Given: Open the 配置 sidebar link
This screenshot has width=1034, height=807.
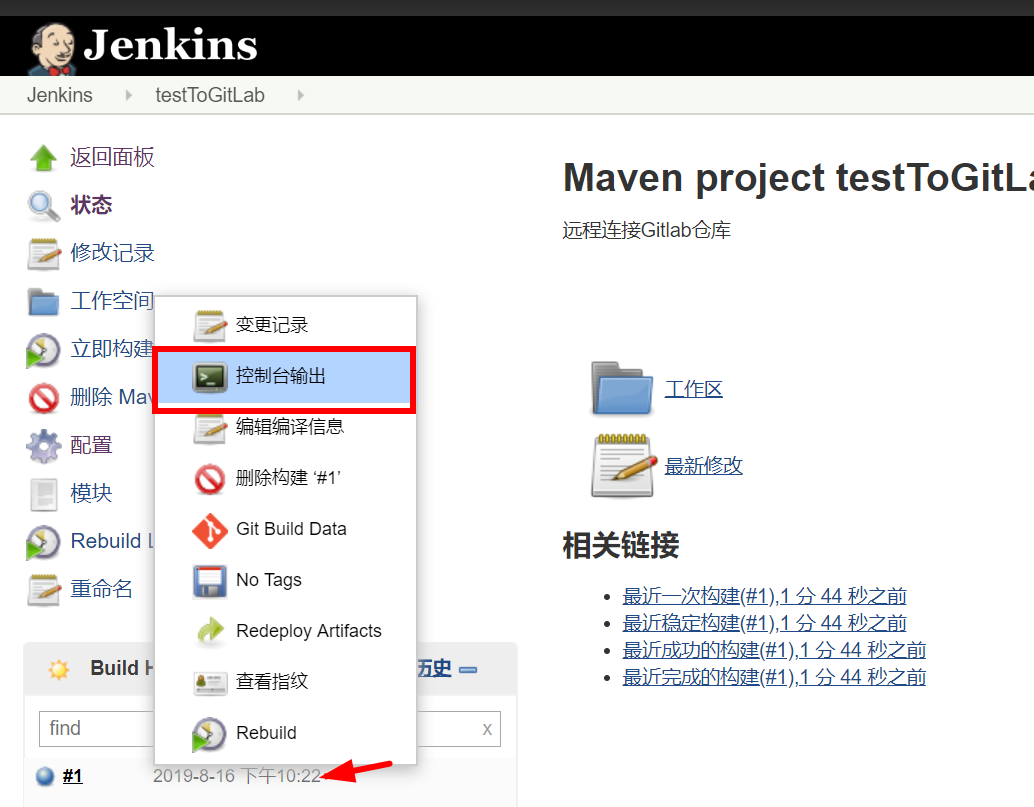Looking at the screenshot, I should pos(91,446).
